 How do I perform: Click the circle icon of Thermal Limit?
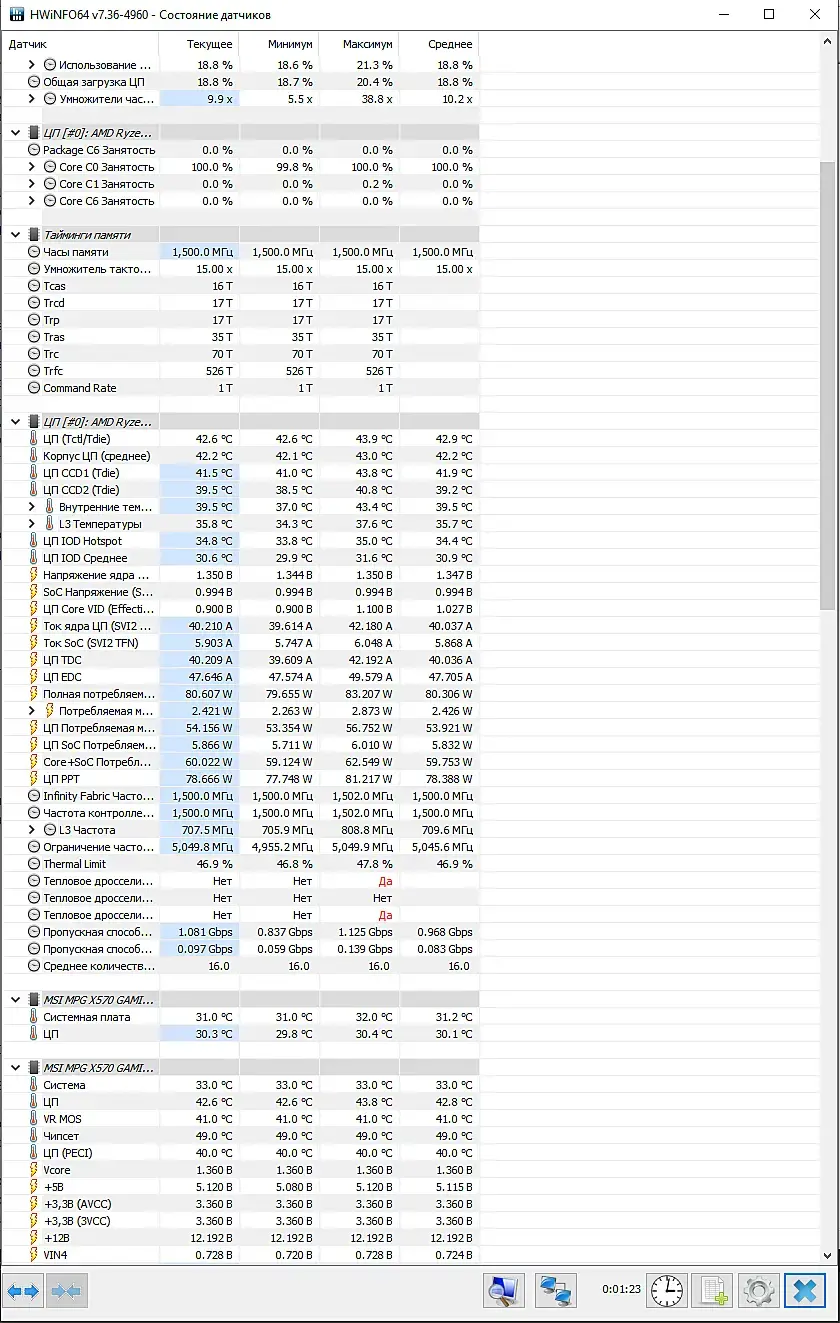[34, 864]
